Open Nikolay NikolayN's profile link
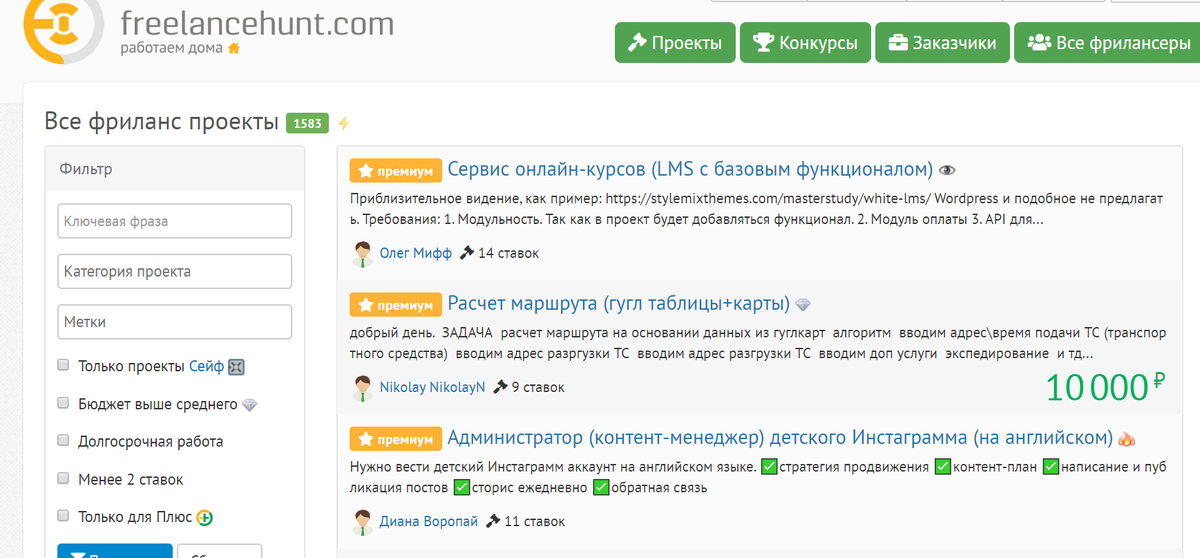1200x558 pixels. pyautogui.click(x=432, y=387)
